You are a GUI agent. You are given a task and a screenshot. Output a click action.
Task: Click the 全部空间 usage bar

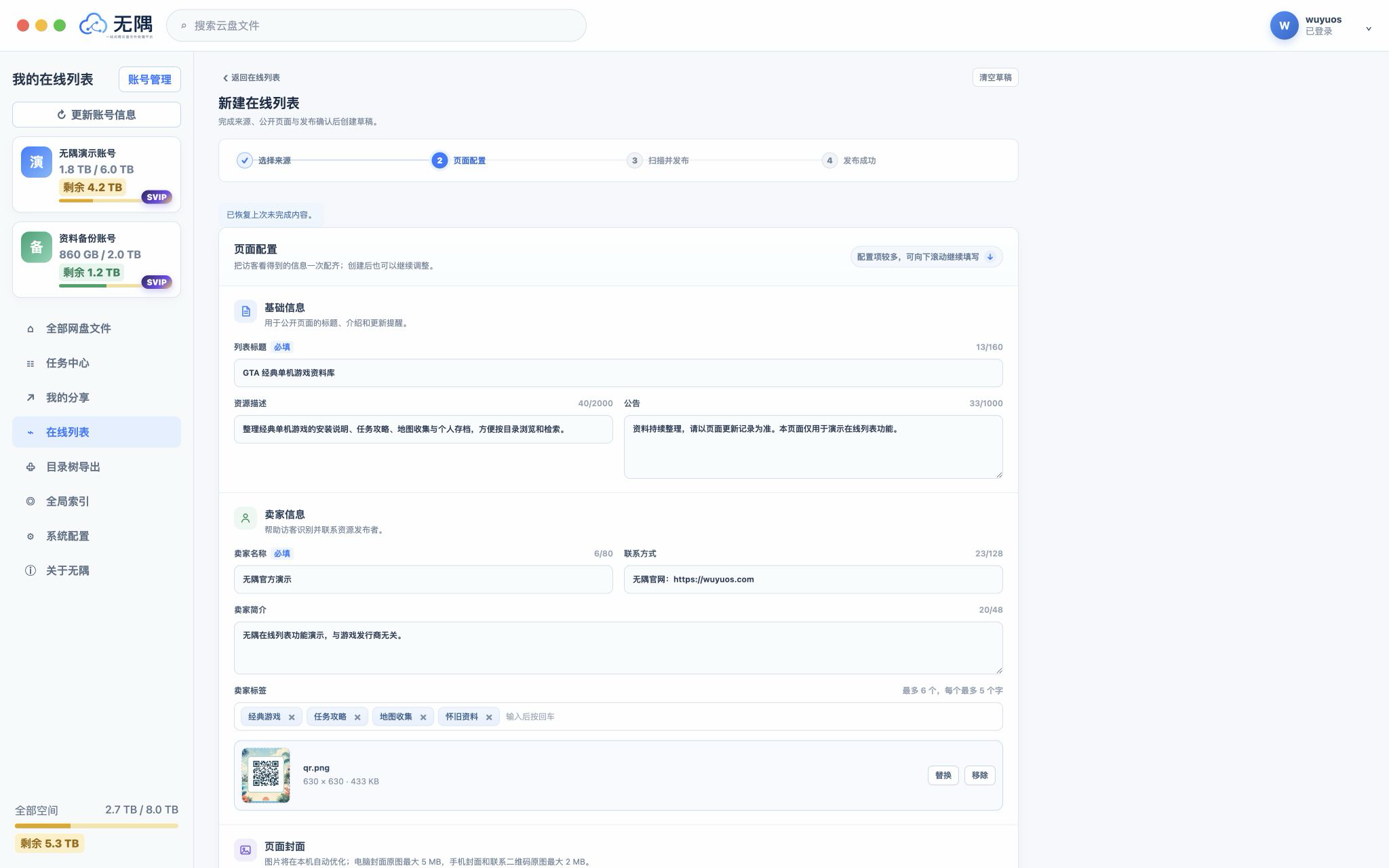point(96,826)
